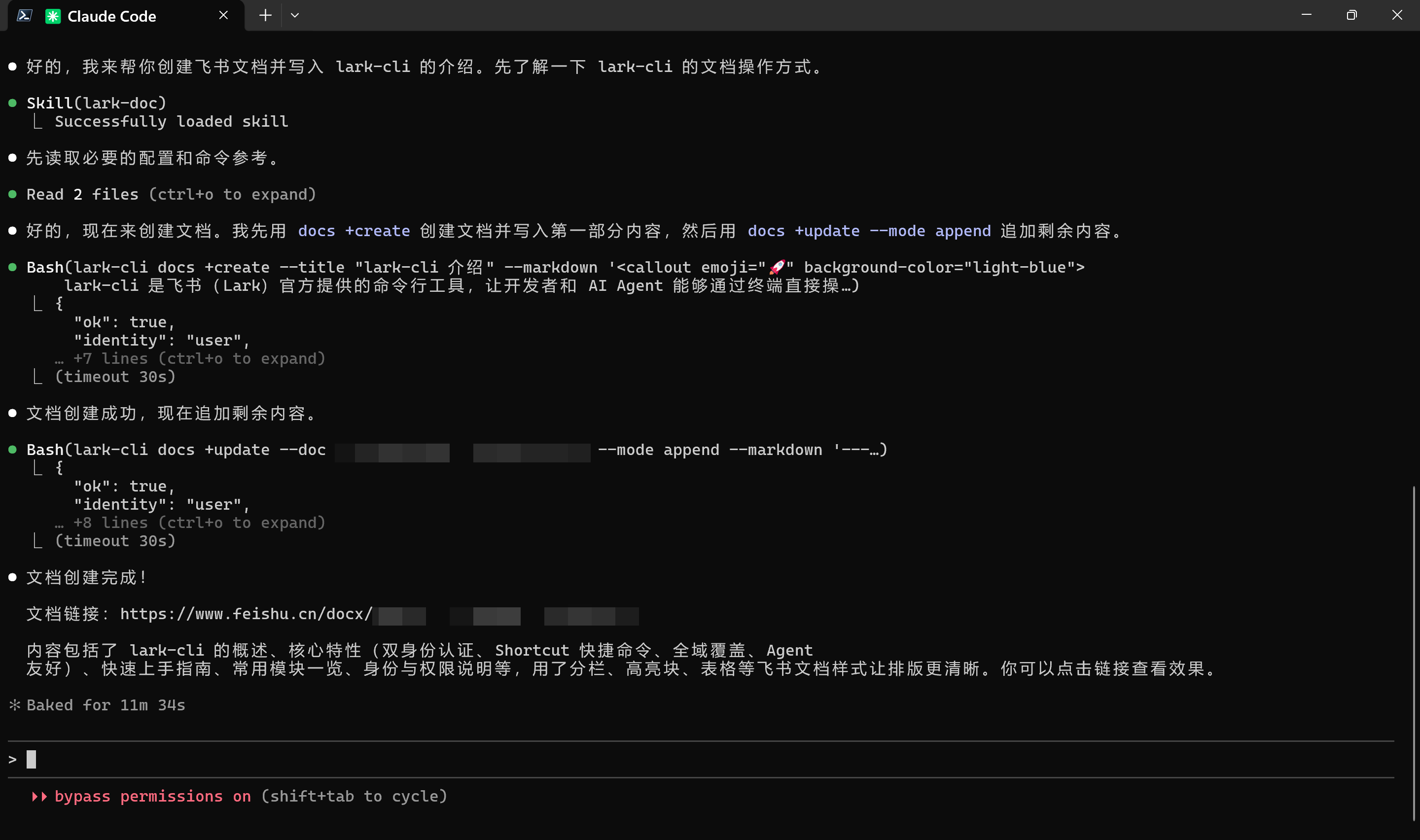
Task: Click the Skill(lark-doc) line
Action: pyautogui.click(x=97, y=103)
